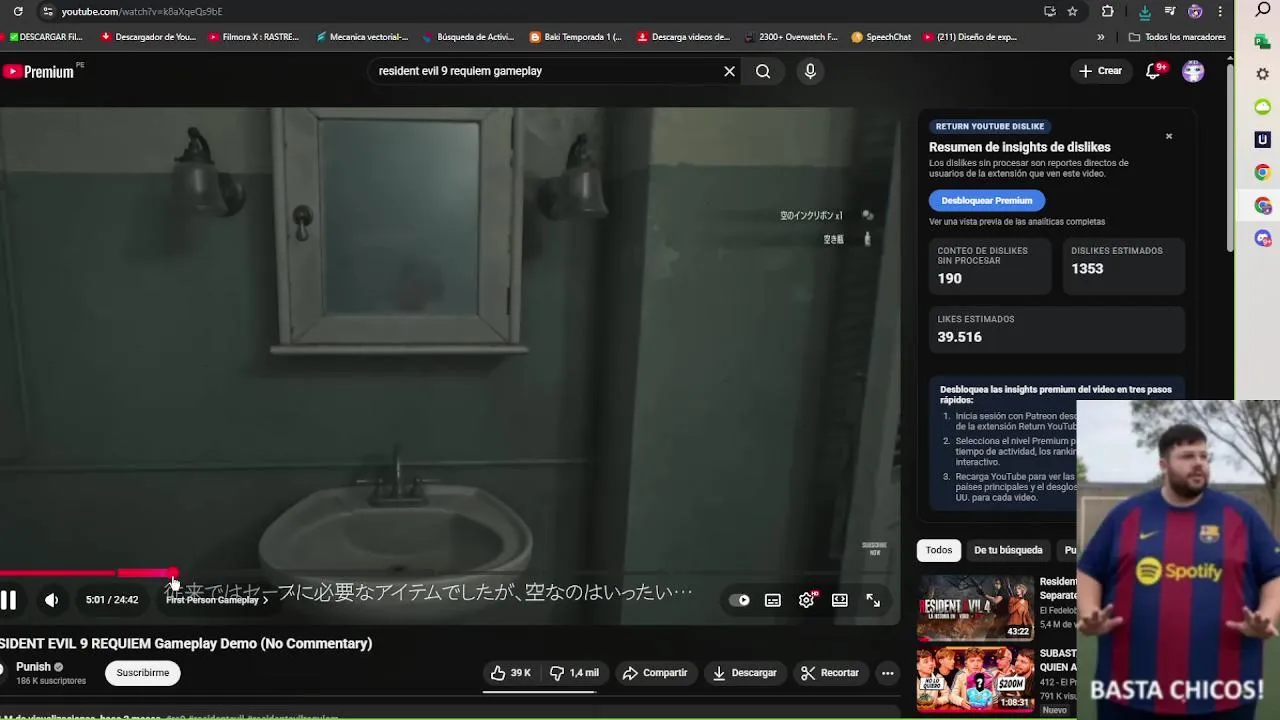Open Descargador de You... bookmark
Image resolution: width=1280 pixels, height=720 pixels.
point(148,37)
